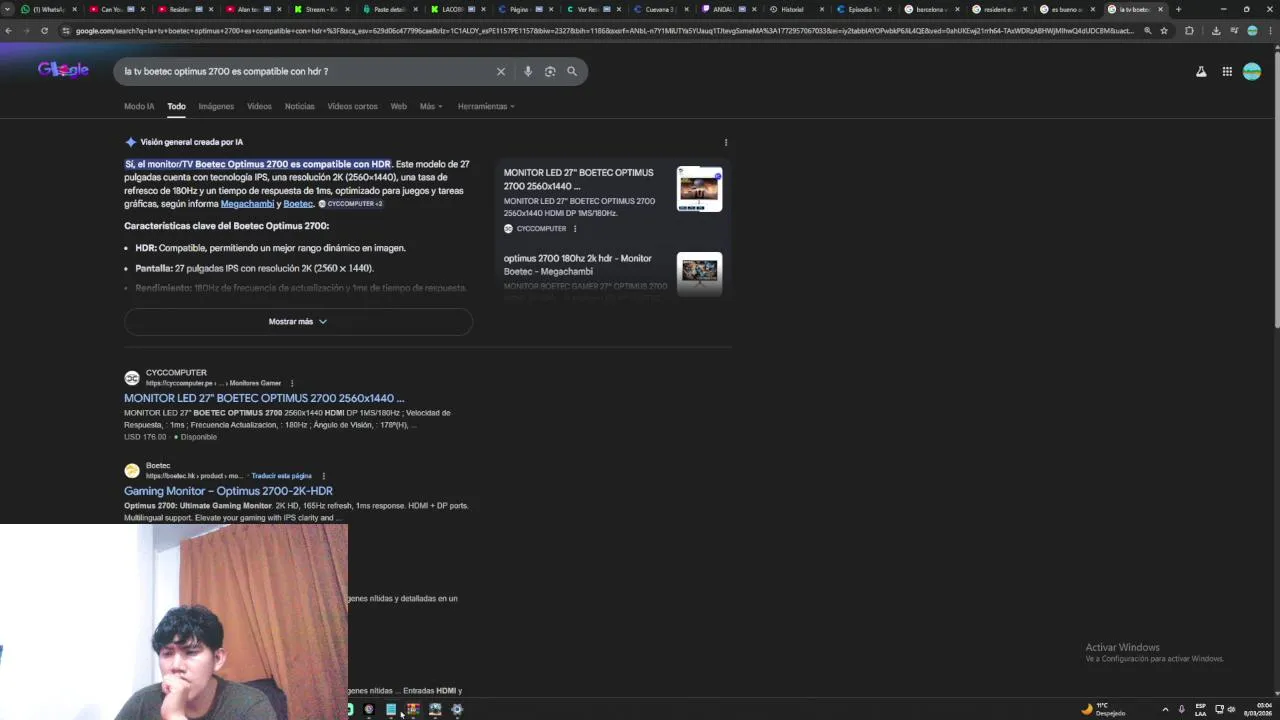Image resolution: width=1280 pixels, height=720 pixels.
Task: Click the ESP LAA language indicator
Action: (x=1201, y=709)
